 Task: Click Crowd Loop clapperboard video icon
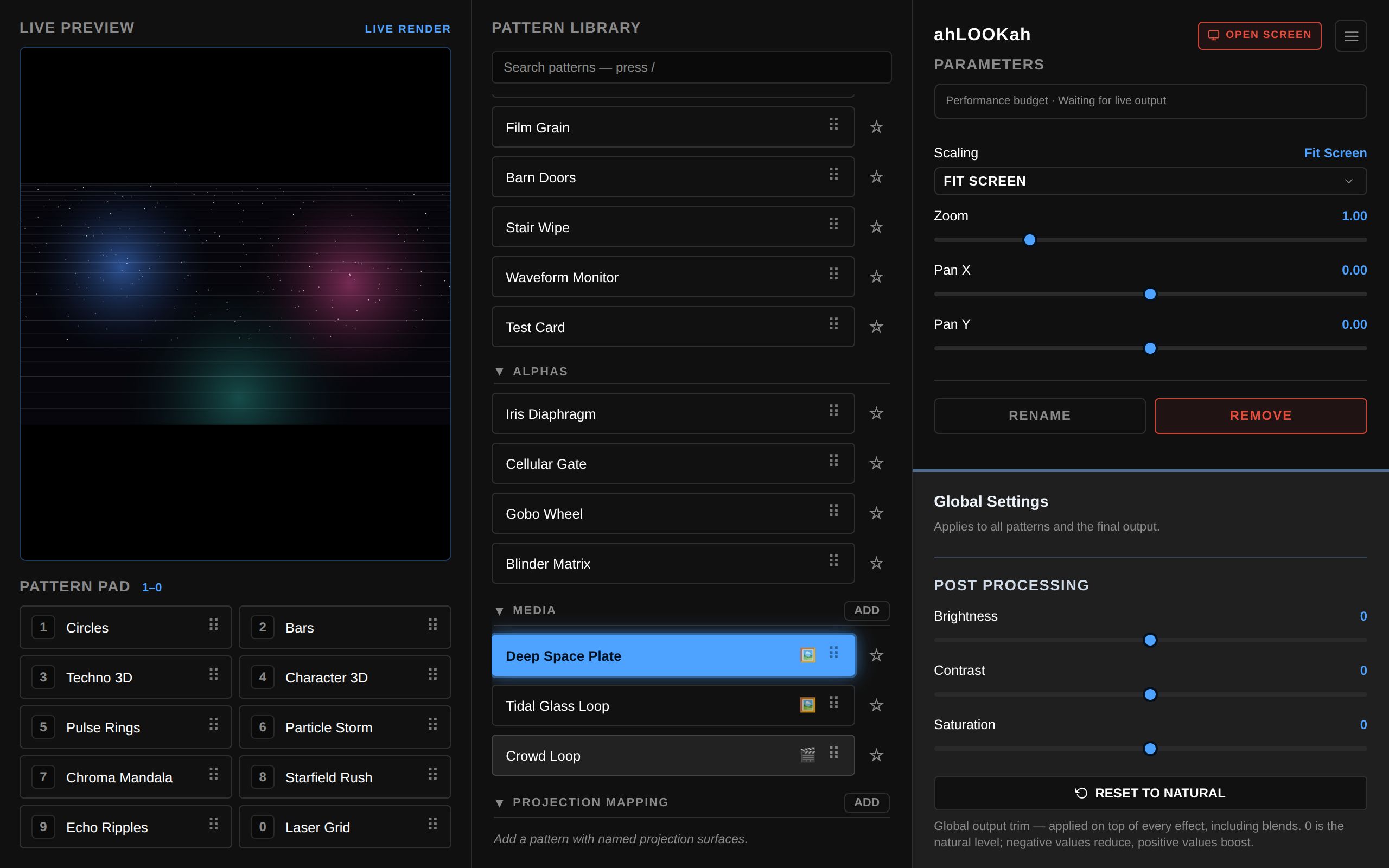807,755
